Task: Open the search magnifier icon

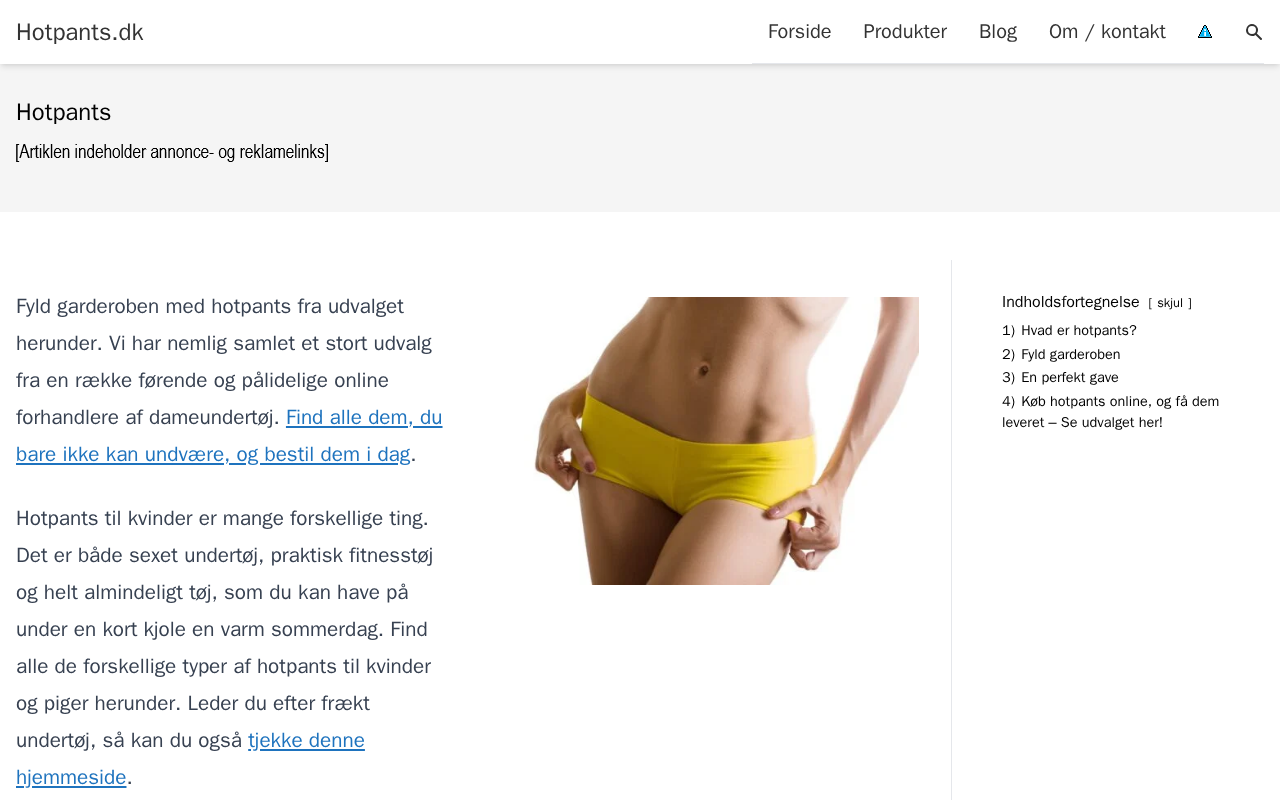Action: point(1254,32)
